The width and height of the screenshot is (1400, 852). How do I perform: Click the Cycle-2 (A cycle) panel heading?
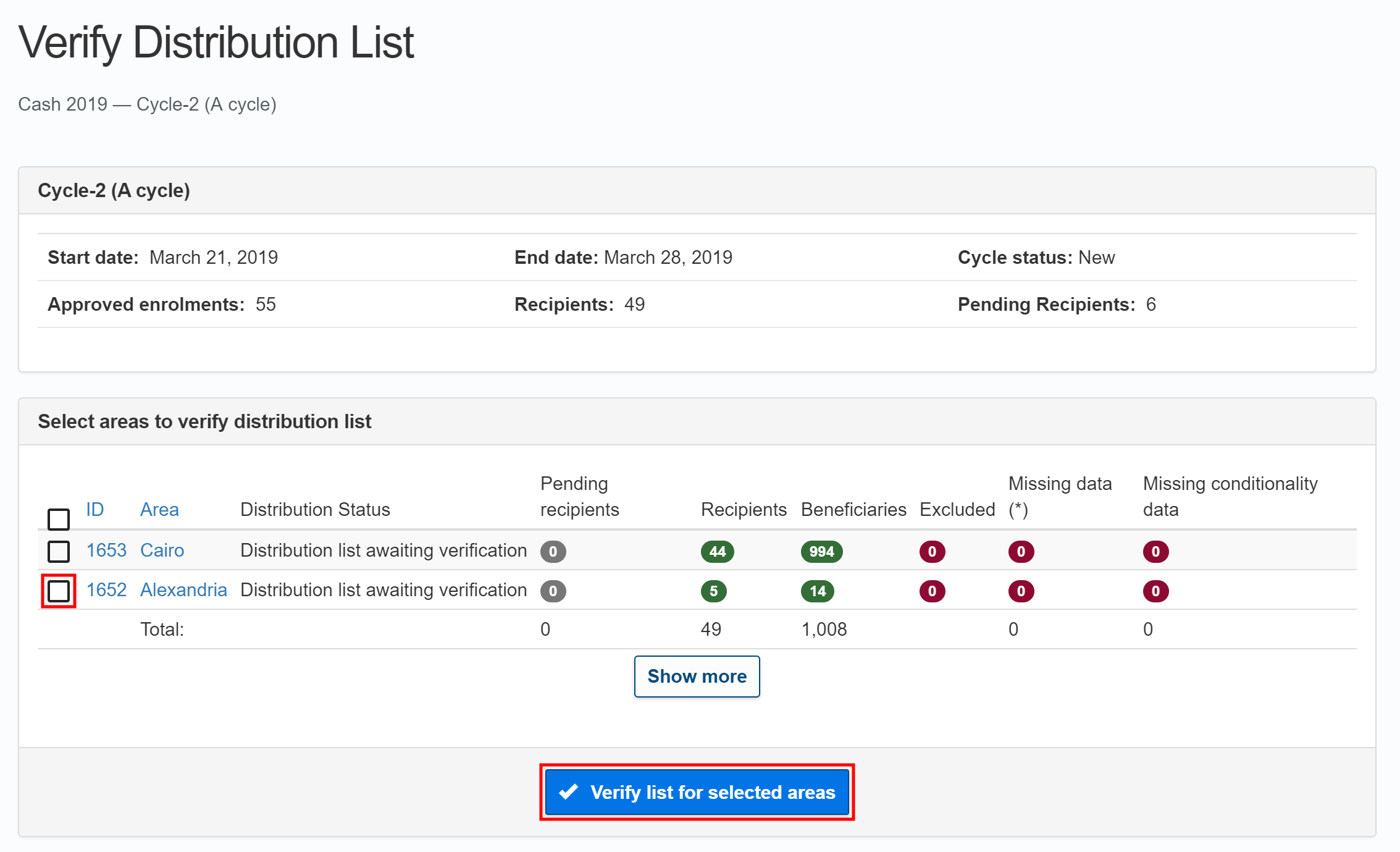click(114, 190)
